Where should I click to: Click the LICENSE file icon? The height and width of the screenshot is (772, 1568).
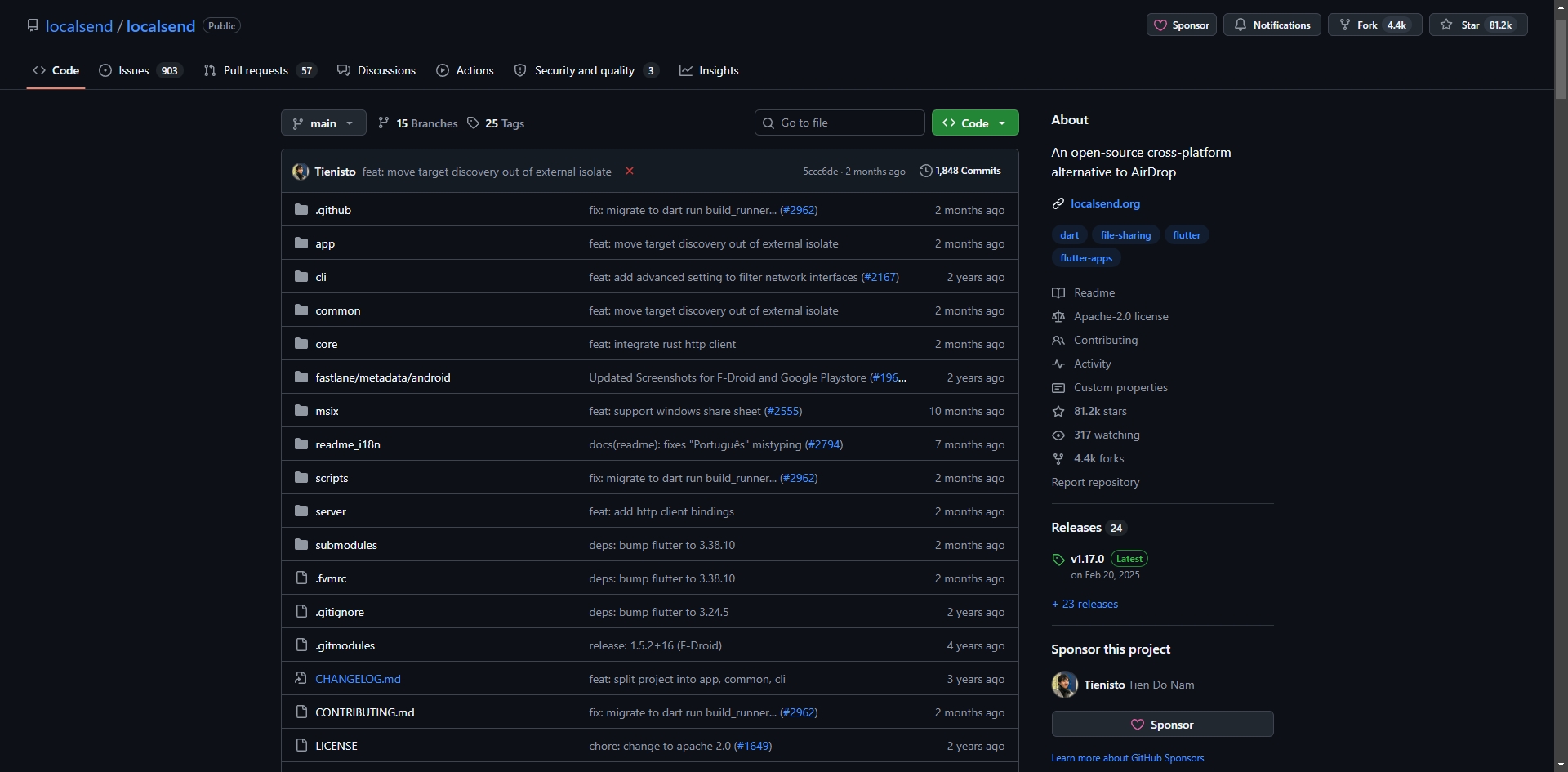click(301, 746)
